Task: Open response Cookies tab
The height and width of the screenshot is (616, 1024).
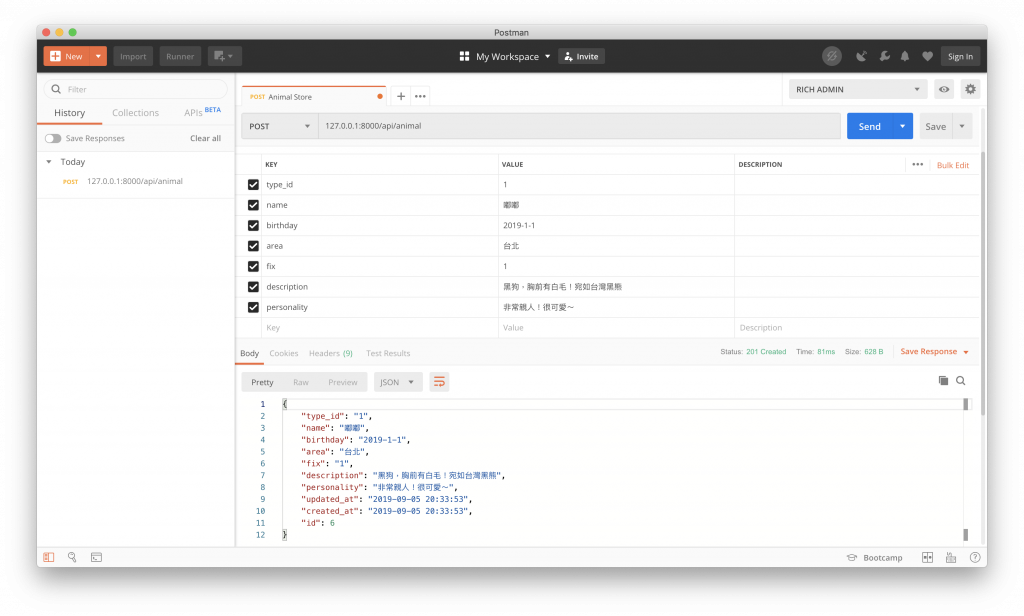Action: [x=283, y=353]
